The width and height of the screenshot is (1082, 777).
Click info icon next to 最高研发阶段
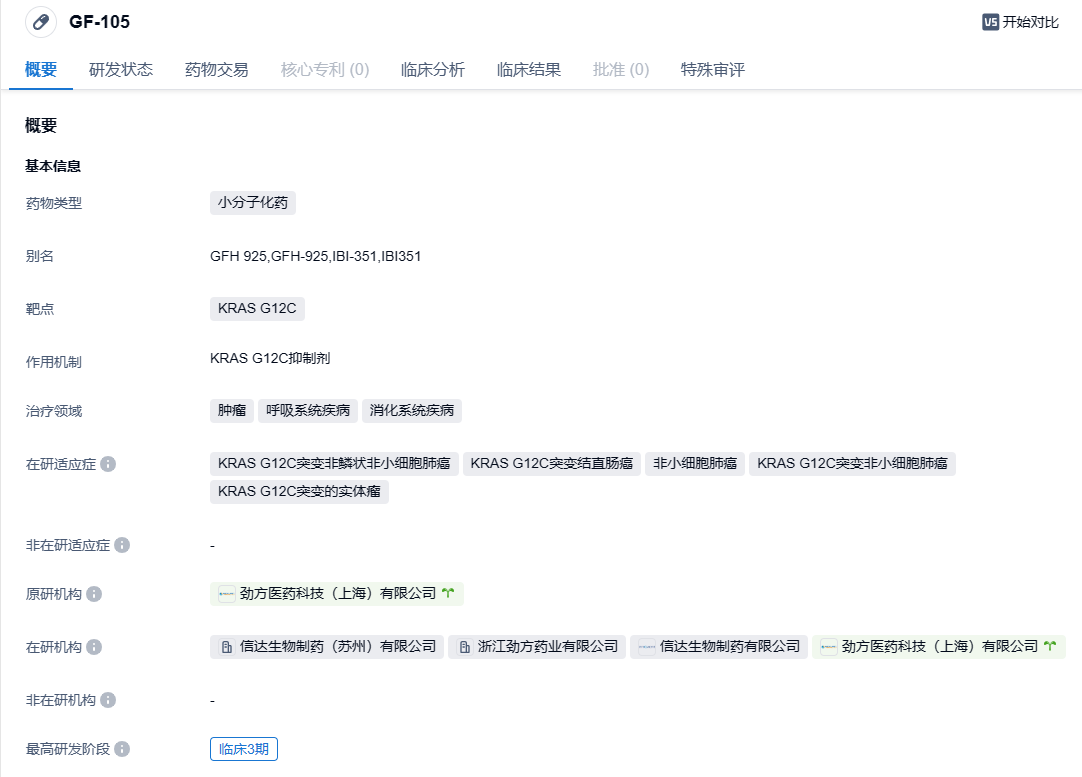122,749
